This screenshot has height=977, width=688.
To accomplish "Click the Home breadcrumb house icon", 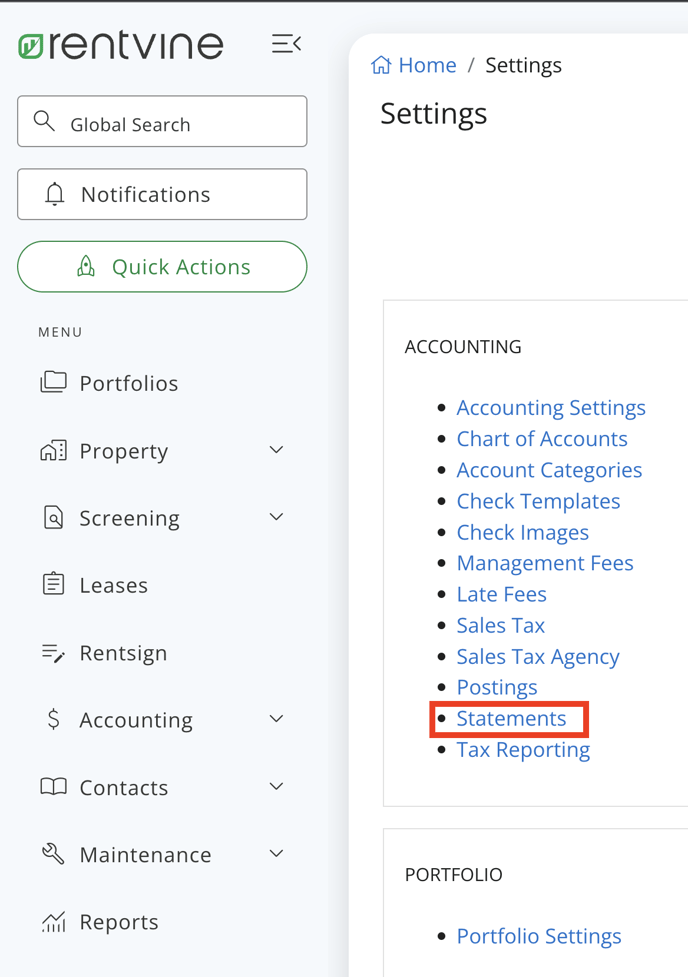I will tap(380, 64).
